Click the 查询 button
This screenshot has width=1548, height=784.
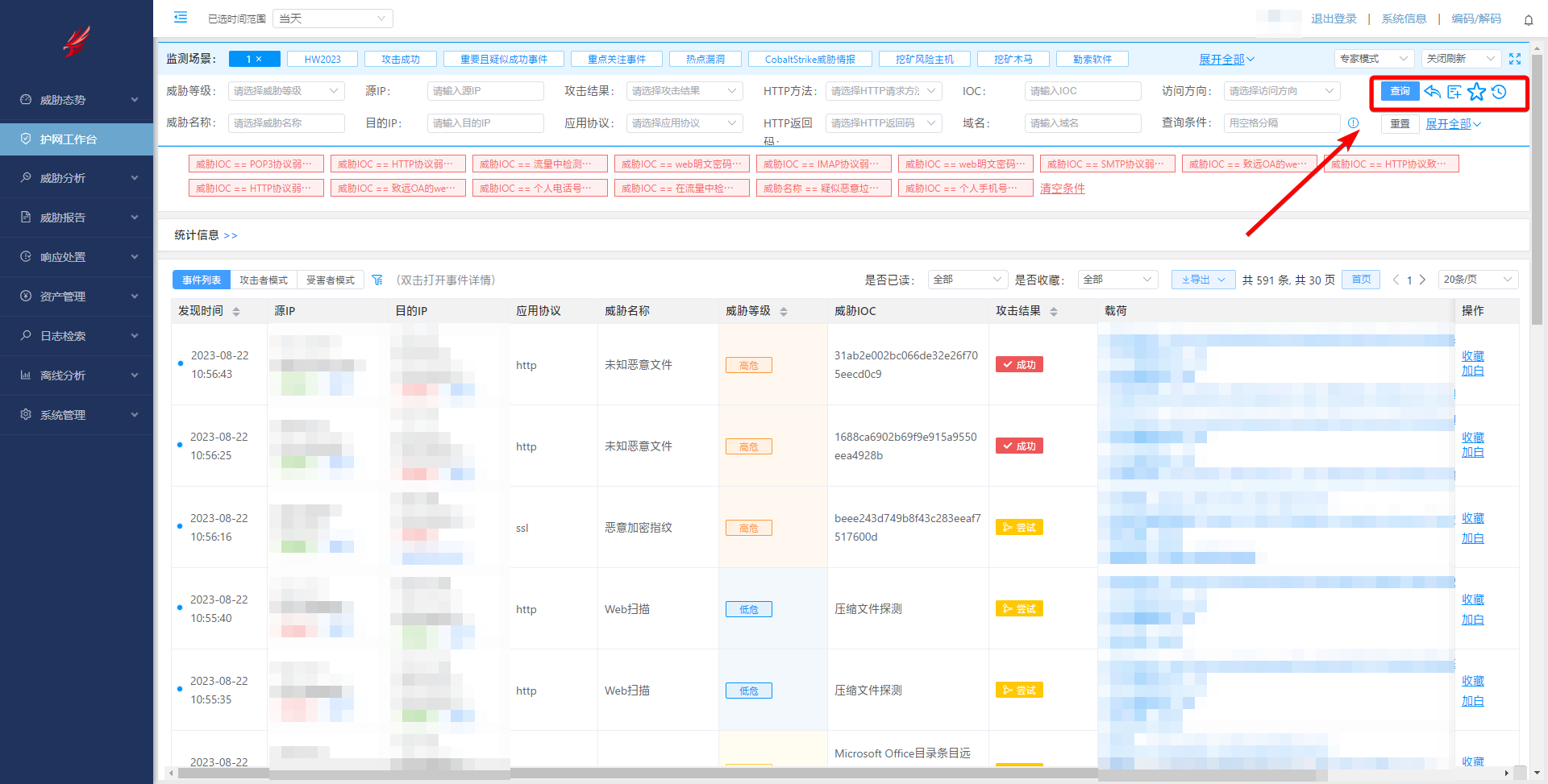tap(1400, 91)
